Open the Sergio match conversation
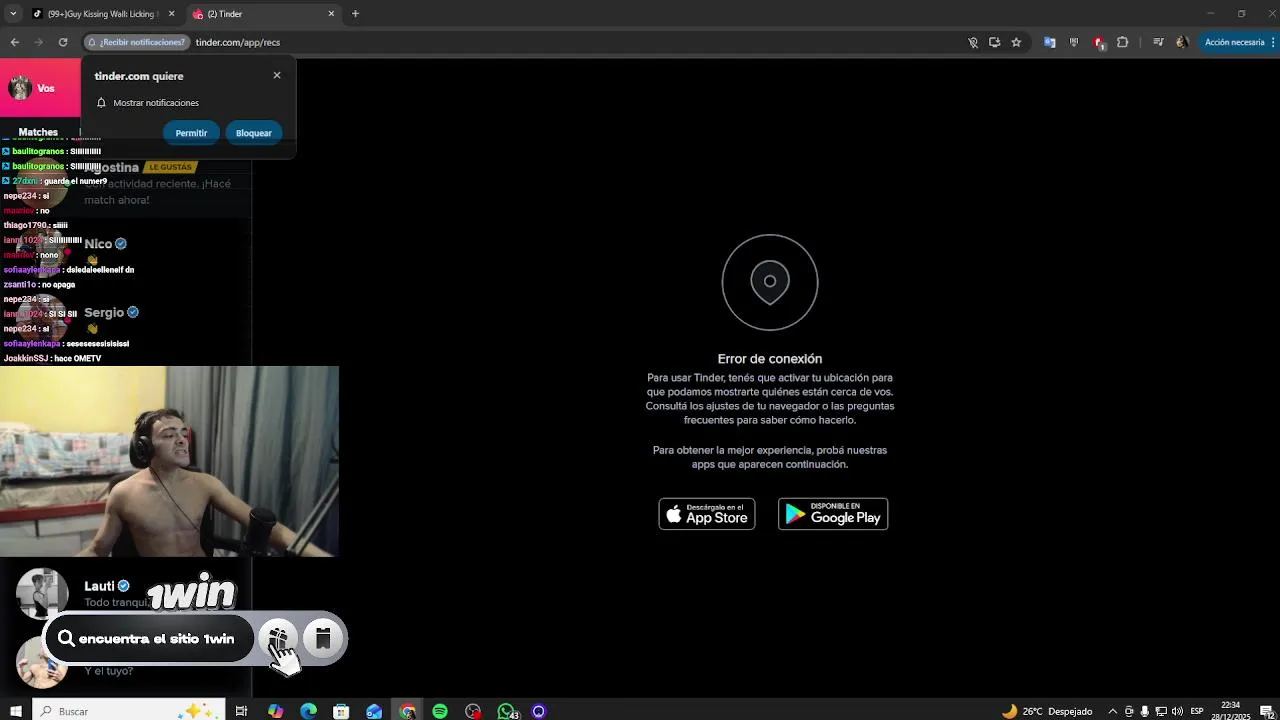The width and height of the screenshot is (1280, 720). point(125,319)
